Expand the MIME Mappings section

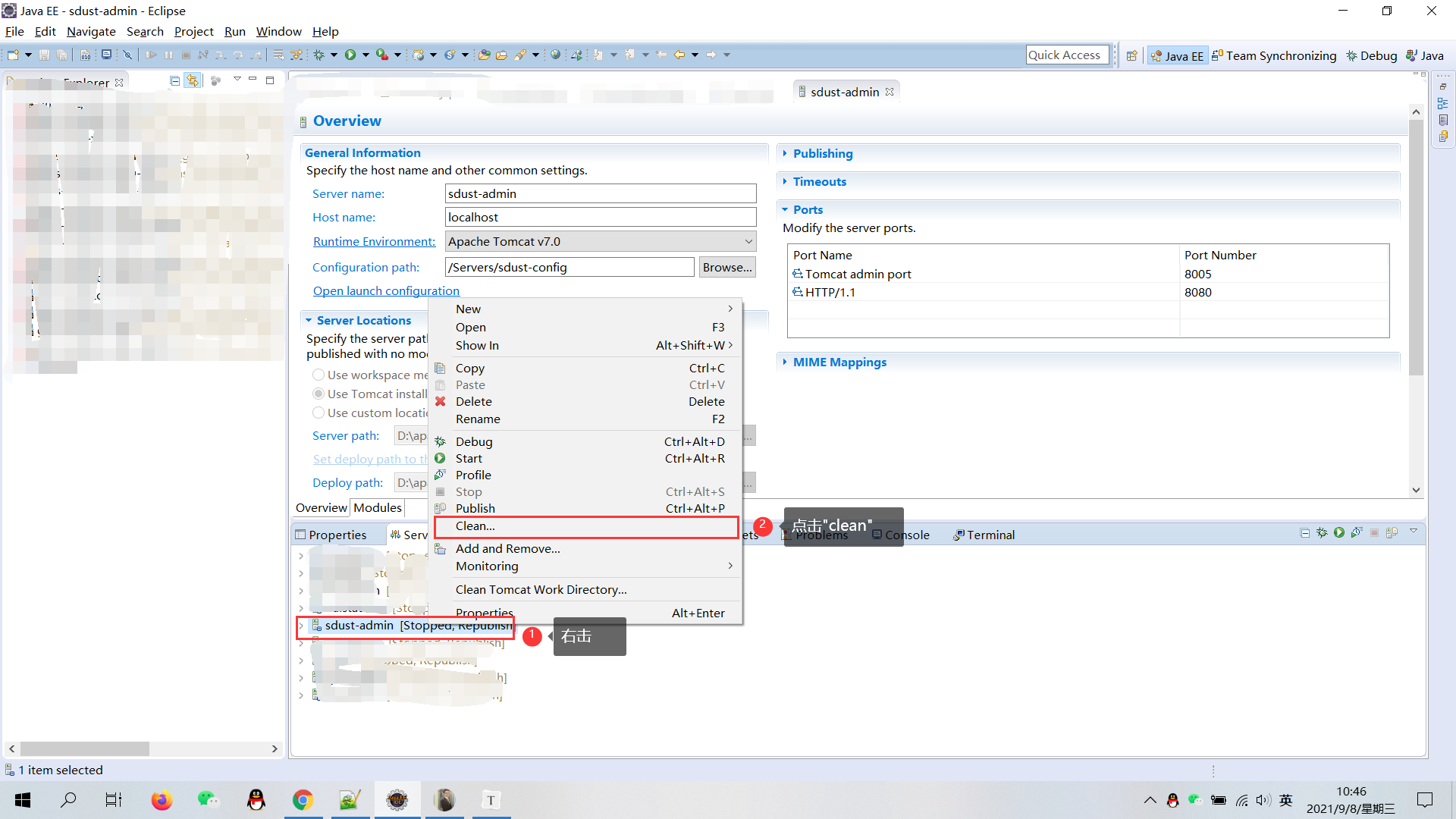(x=839, y=362)
